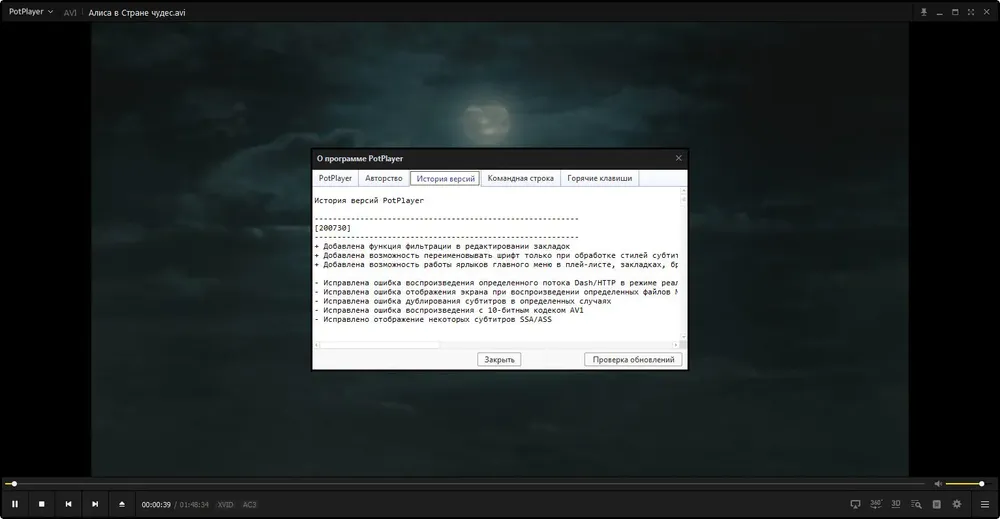Image resolution: width=1000 pixels, height=519 pixels.
Task: Click line 'Добавлена функция фильтрации в редактировании закладок'
Action: [x=442, y=246]
